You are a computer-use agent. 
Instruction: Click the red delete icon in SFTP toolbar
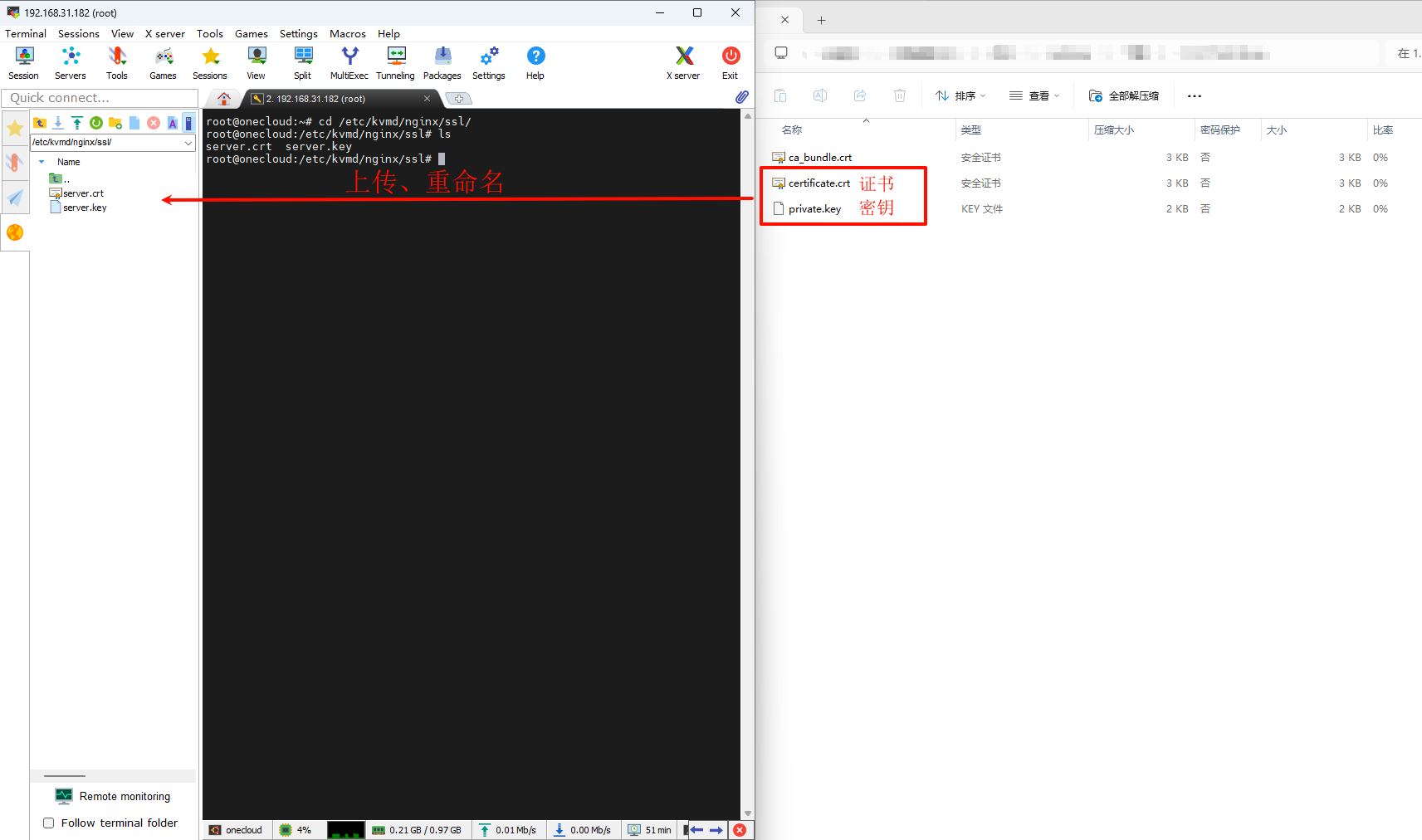click(x=154, y=123)
